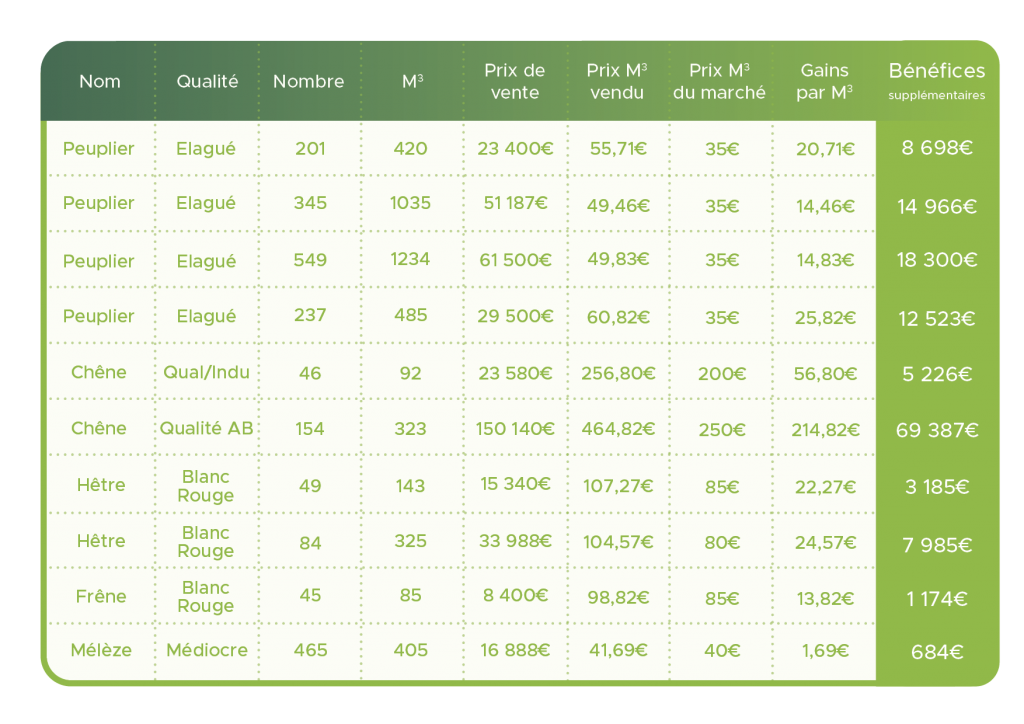Click the Bénéfices supplémentaires header
Viewport: 1024px width, 724px height.
click(936, 81)
